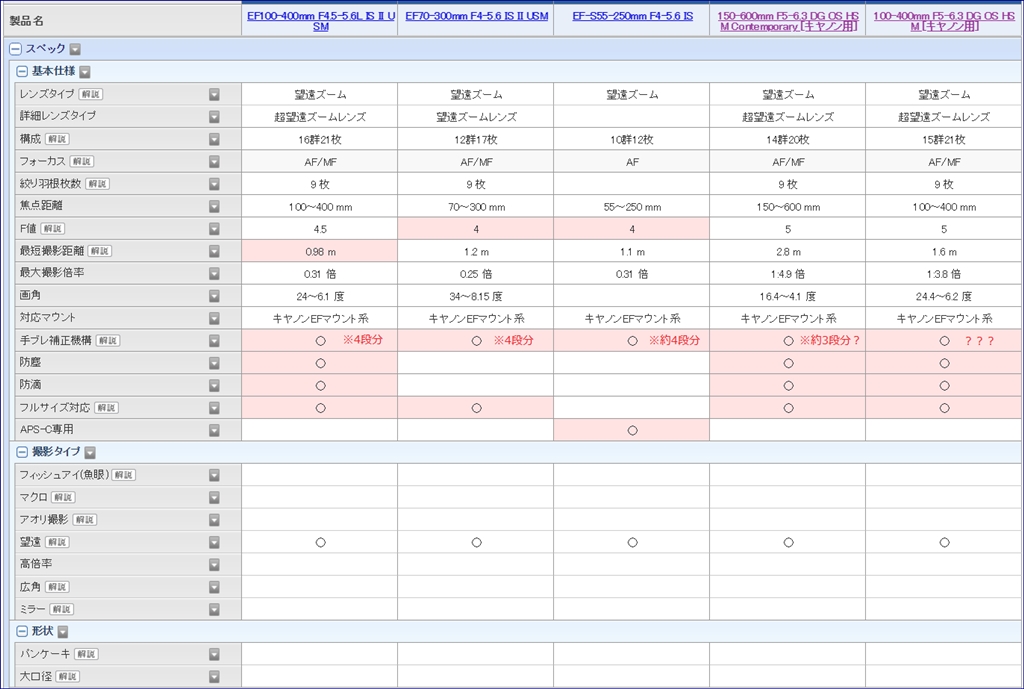Image resolution: width=1024 pixels, height=689 pixels.
Task: Collapse the 形状 section
Action: [x=22, y=632]
